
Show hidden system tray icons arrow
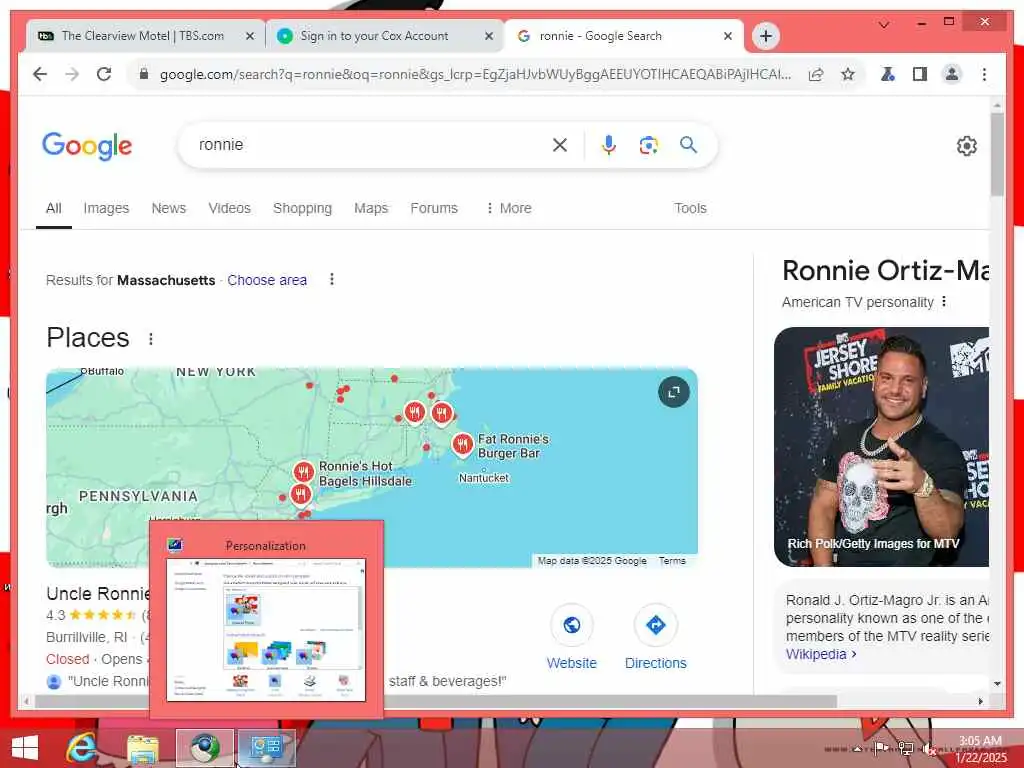point(857,749)
